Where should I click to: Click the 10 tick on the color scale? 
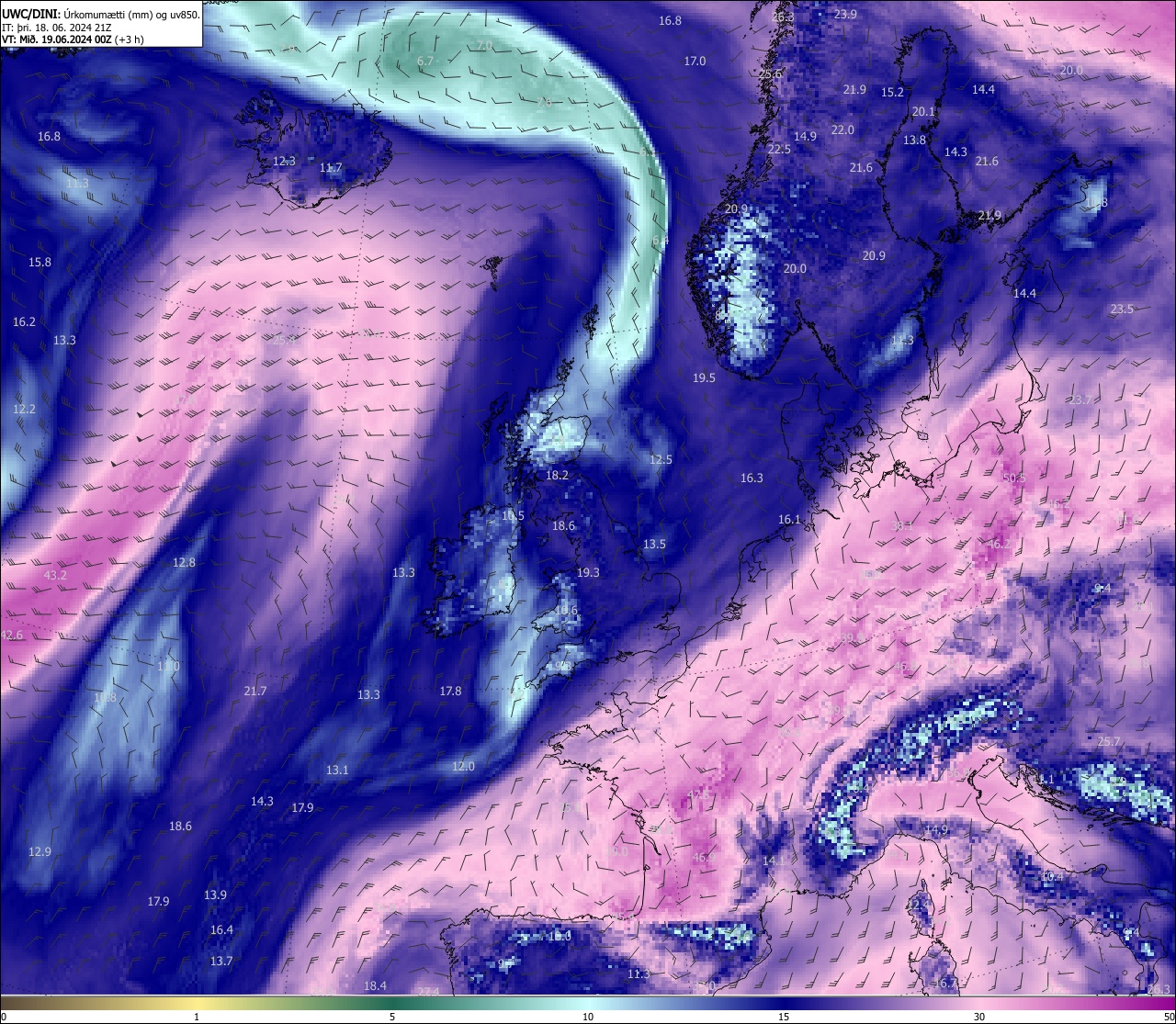pyautogui.click(x=588, y=1017)
